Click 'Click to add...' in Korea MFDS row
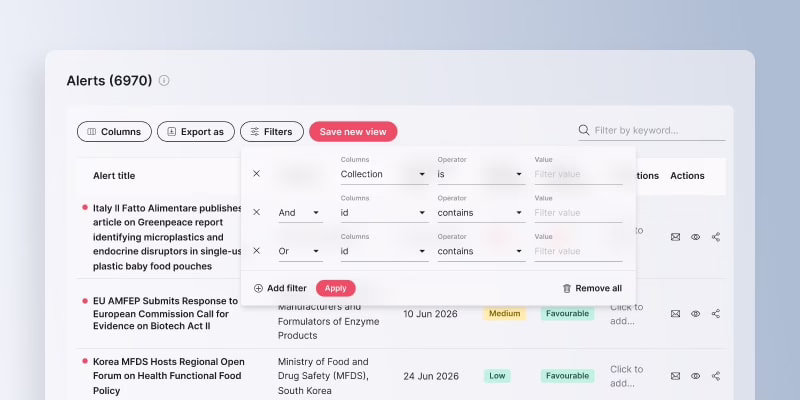This screenshot has width=800, height=400. coord(627,376)
